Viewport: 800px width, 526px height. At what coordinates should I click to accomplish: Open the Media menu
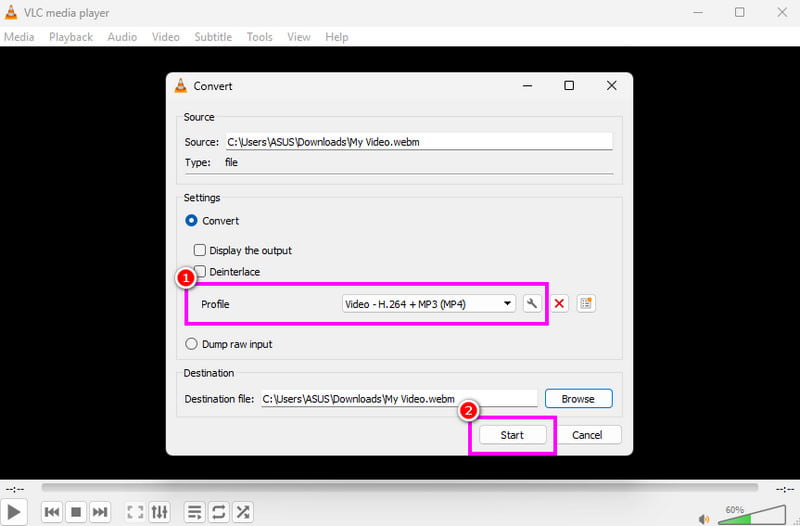[x=19, y=37]
